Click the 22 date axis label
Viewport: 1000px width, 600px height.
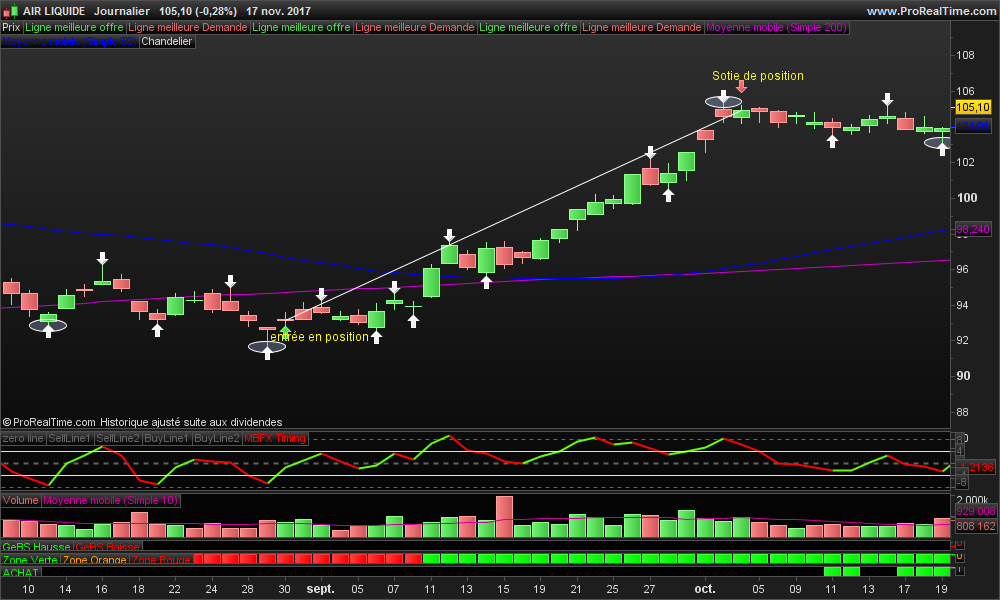pyautogui.click(x=174, y=589)
